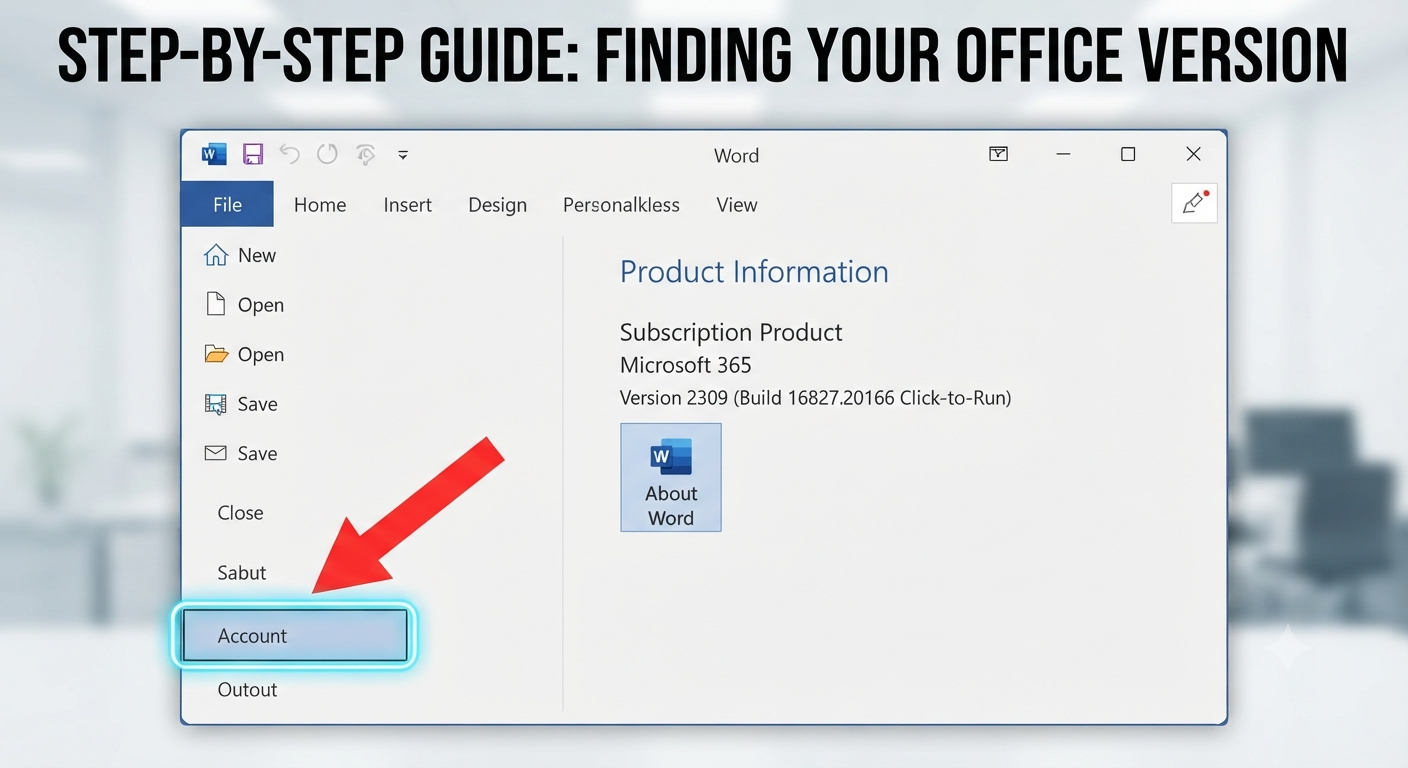
Task: Choose Close in the File menu
Action: 240,513
